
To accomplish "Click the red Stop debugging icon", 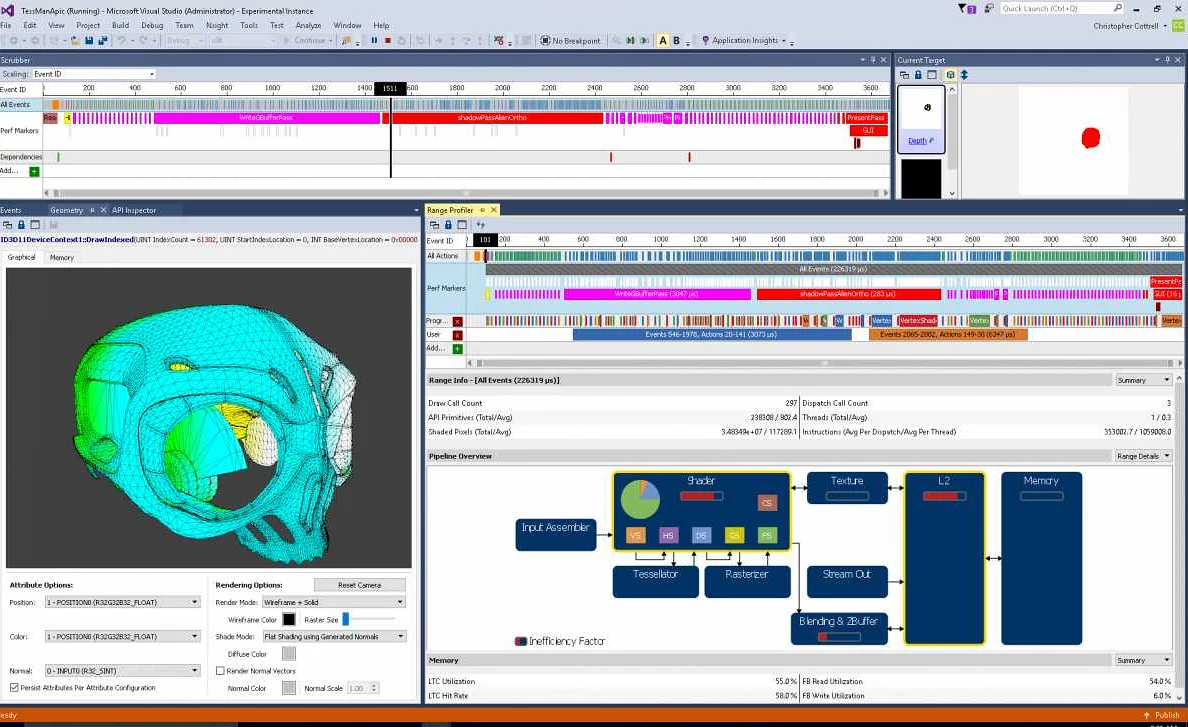I will coord(387,41).
